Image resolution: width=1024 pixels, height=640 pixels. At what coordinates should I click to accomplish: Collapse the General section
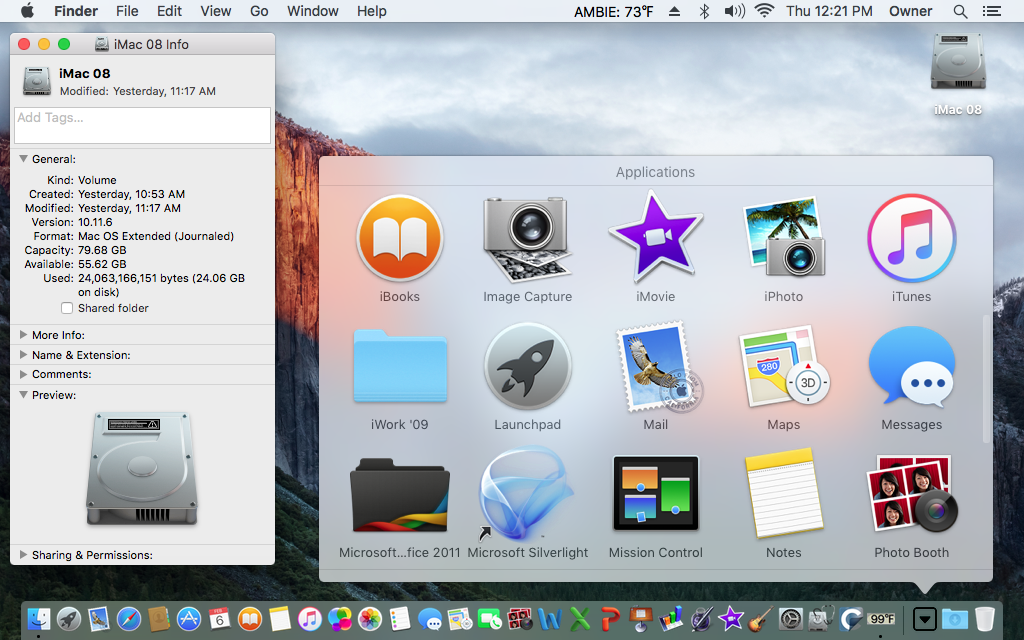(24, 159)
